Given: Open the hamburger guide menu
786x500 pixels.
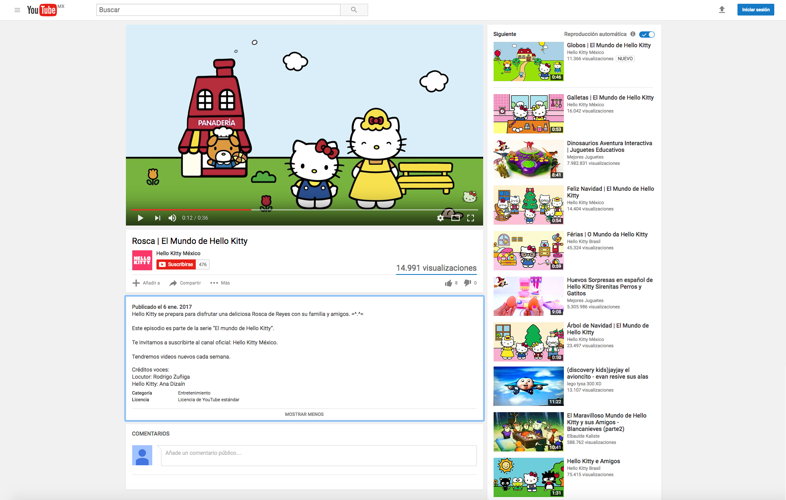Looking at the screenshot, I should (x=17, y=10).
